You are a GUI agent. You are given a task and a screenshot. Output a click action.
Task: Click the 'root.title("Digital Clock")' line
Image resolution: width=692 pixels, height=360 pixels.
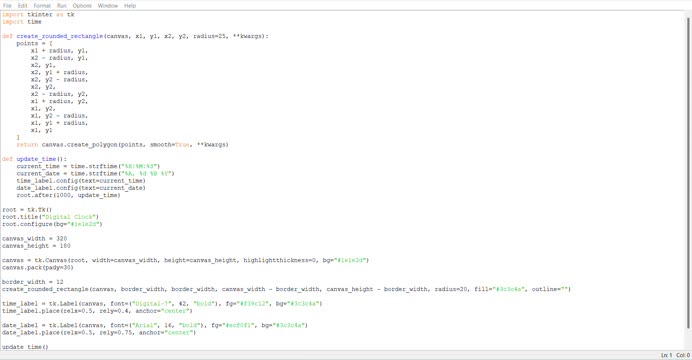point(50,217)
